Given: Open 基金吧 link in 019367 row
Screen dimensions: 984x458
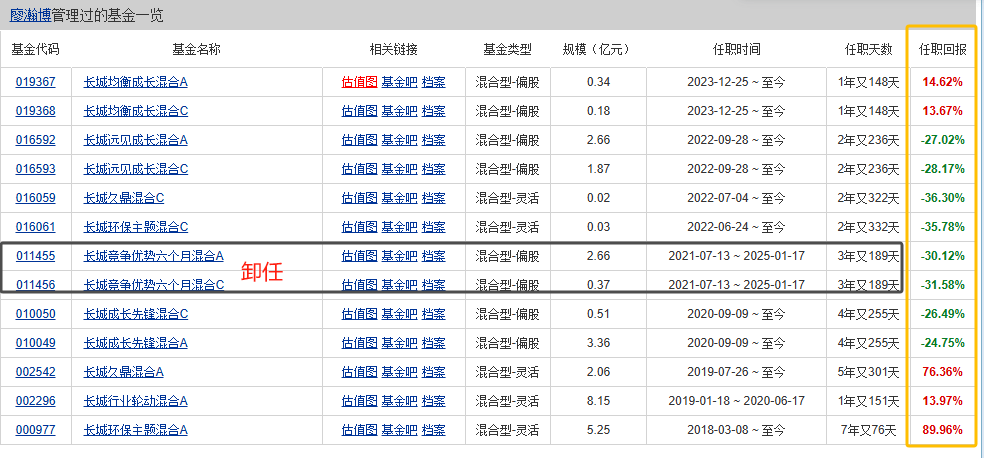Looking at the screenshot, I should click(x=399, y=82).
